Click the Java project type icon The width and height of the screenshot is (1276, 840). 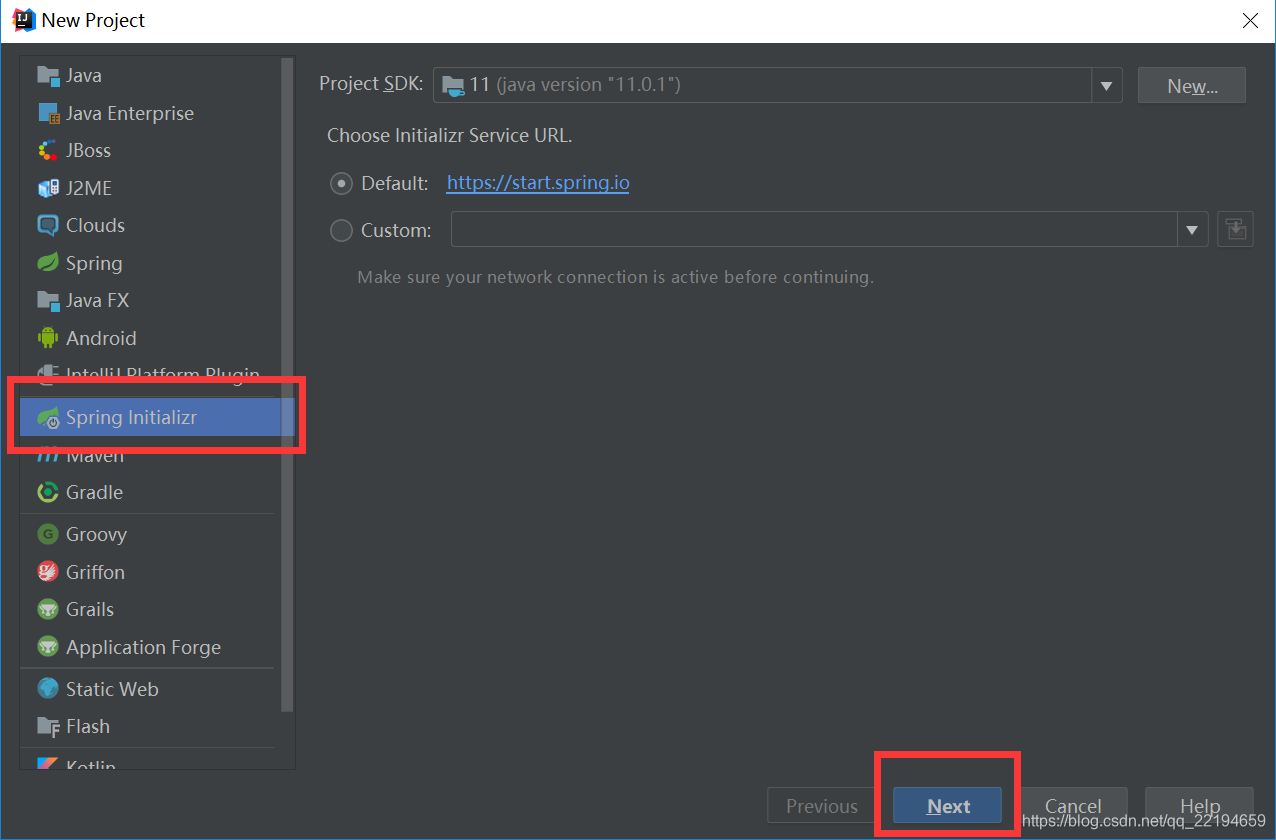point(48,75)
